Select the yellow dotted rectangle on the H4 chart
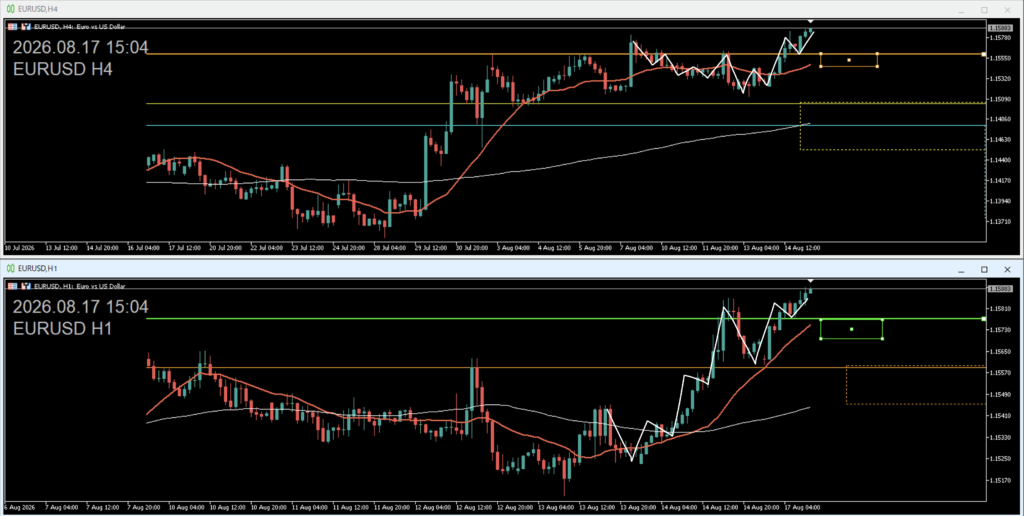The height and width of the screenshot is (516, 1024). click(x=893, y=126)
